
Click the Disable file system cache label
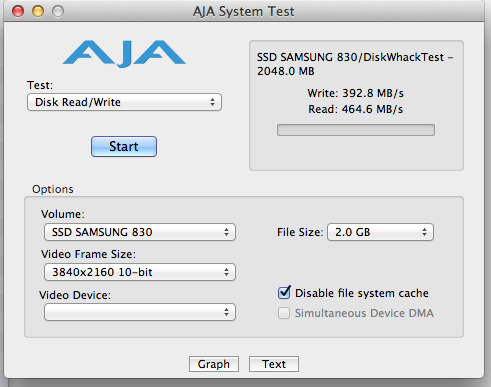(362, 293)
